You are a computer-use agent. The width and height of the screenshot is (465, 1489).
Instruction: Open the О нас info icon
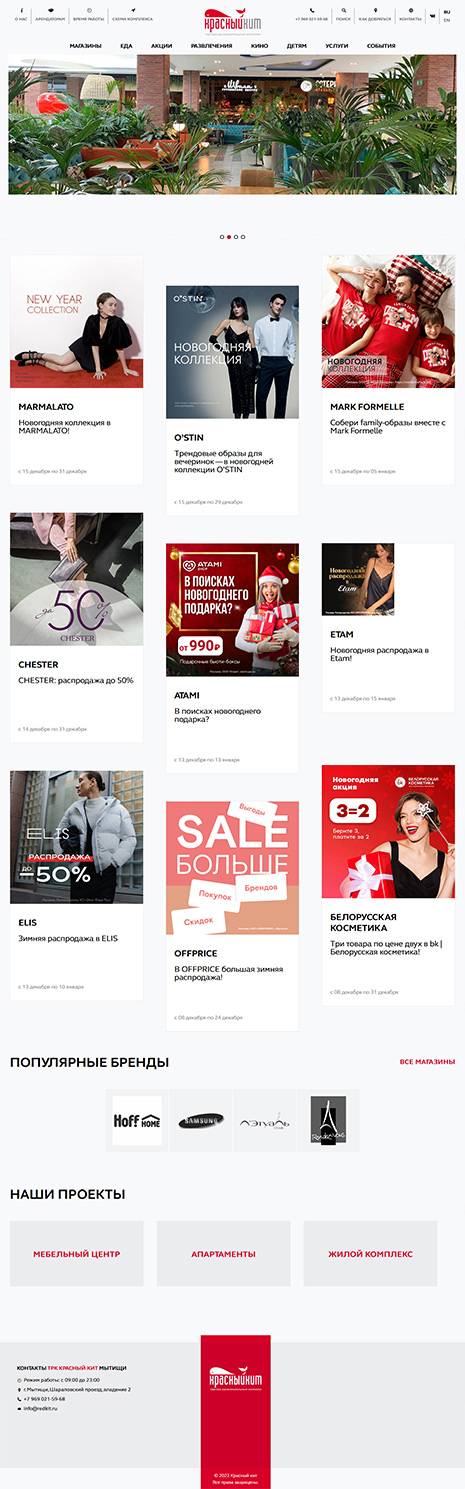[x=20, y=10]
